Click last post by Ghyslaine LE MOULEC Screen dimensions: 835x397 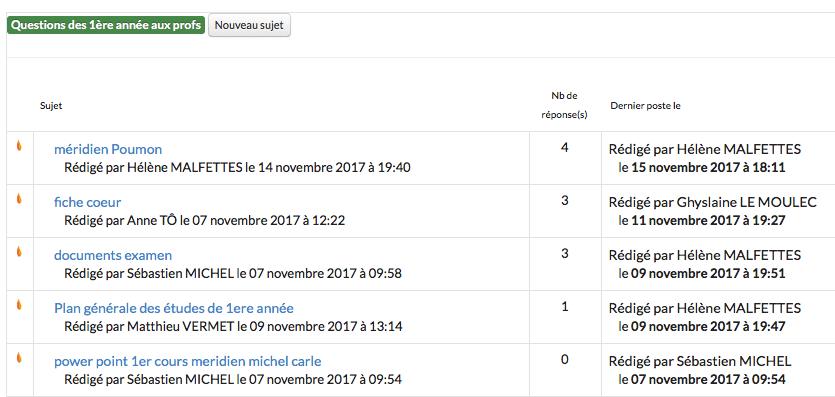click(x=713, y=203)
